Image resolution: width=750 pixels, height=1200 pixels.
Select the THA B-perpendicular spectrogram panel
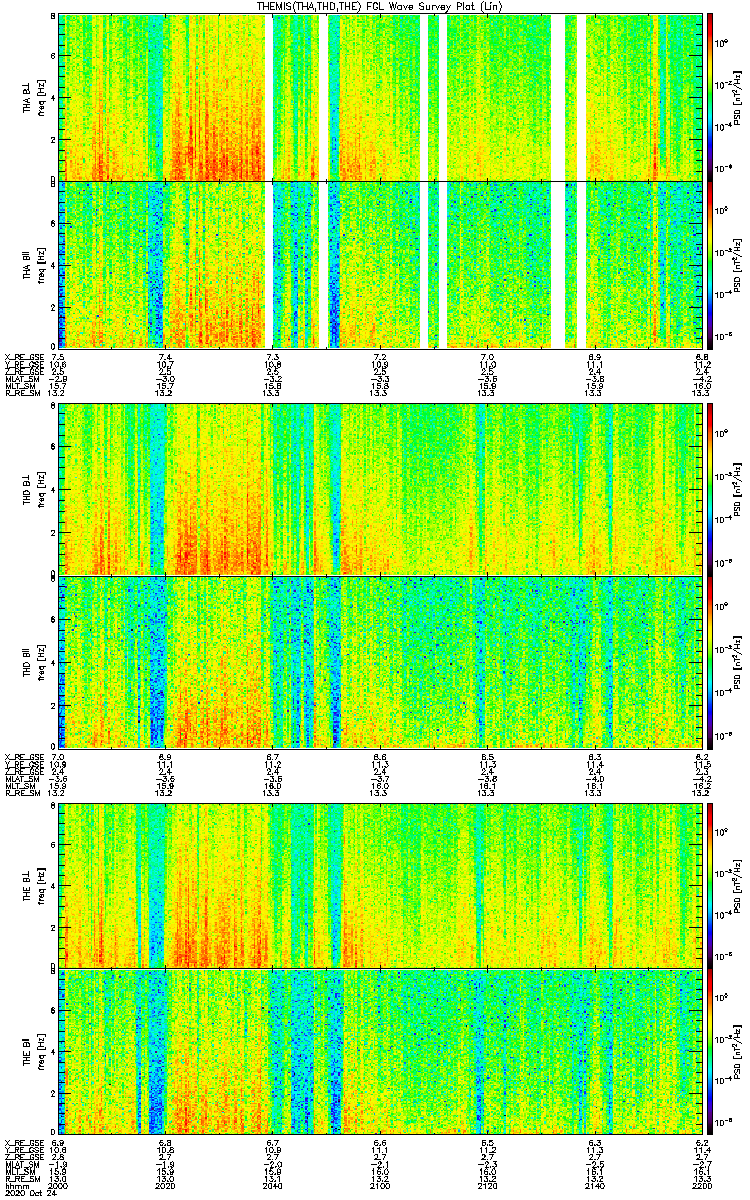click(x=380, y=97)
